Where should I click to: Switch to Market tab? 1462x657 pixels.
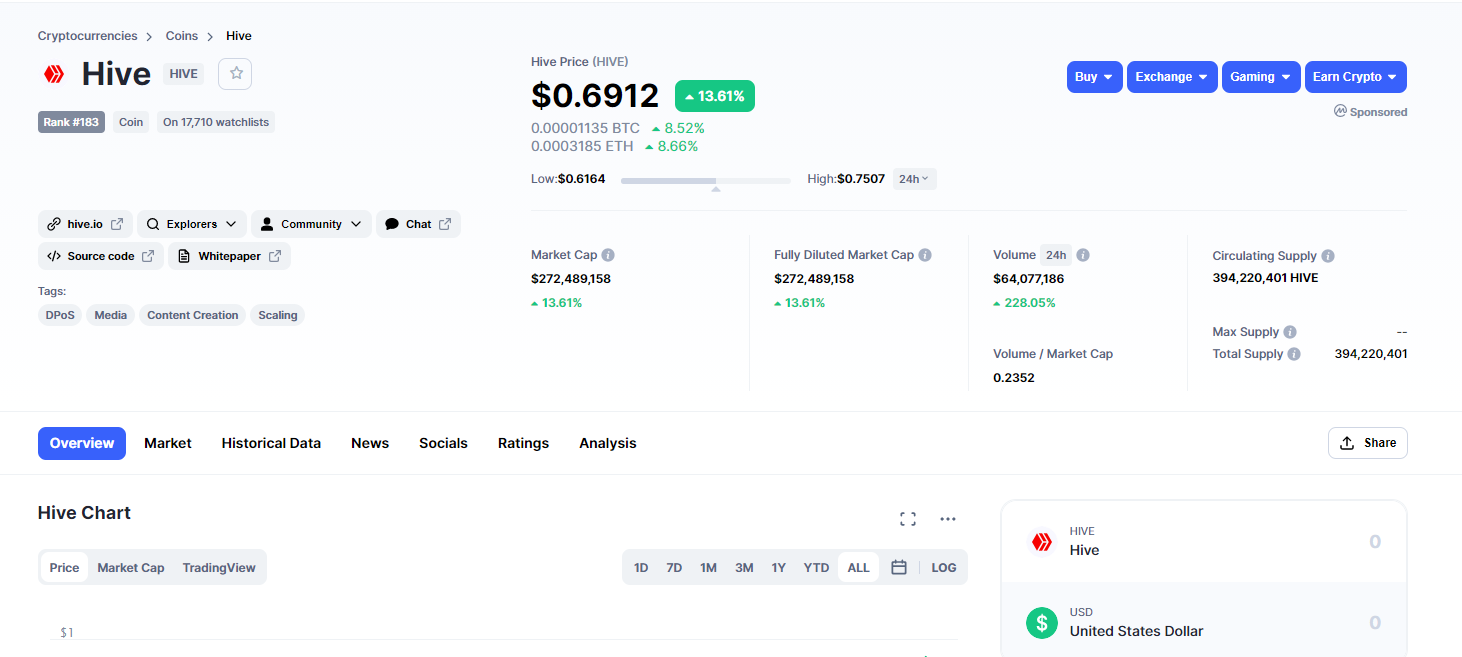168,443
